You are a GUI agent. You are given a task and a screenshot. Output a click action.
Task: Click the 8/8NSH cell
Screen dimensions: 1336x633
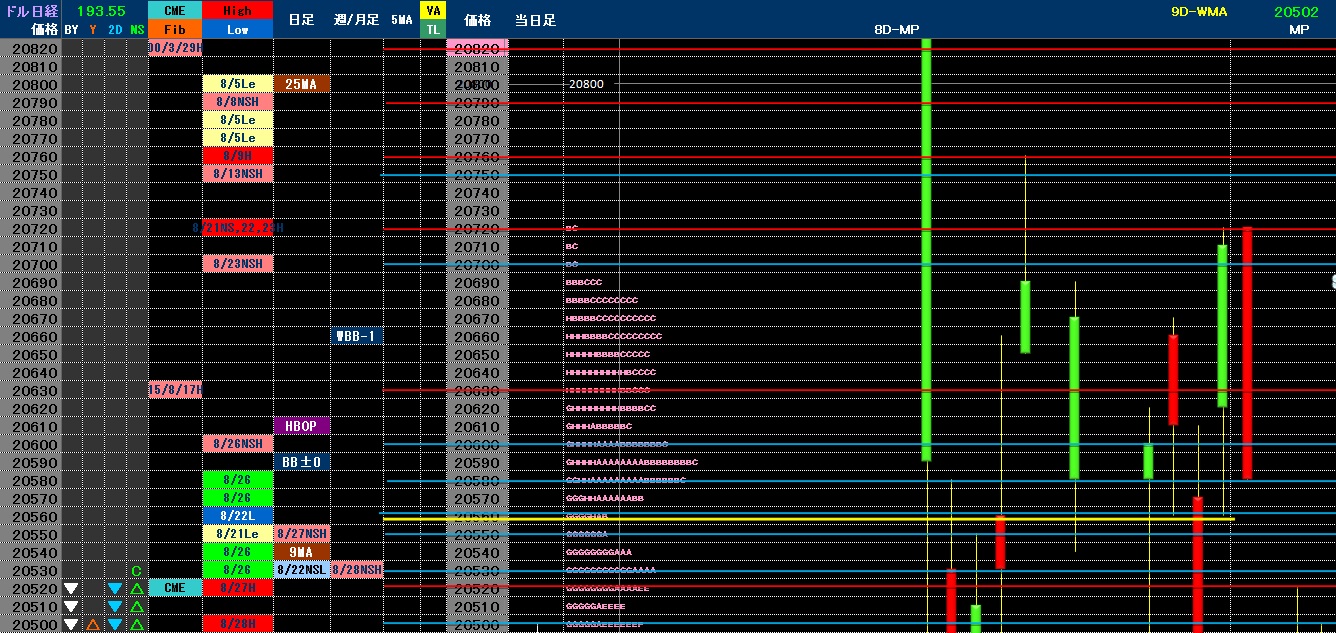(237, 102)
